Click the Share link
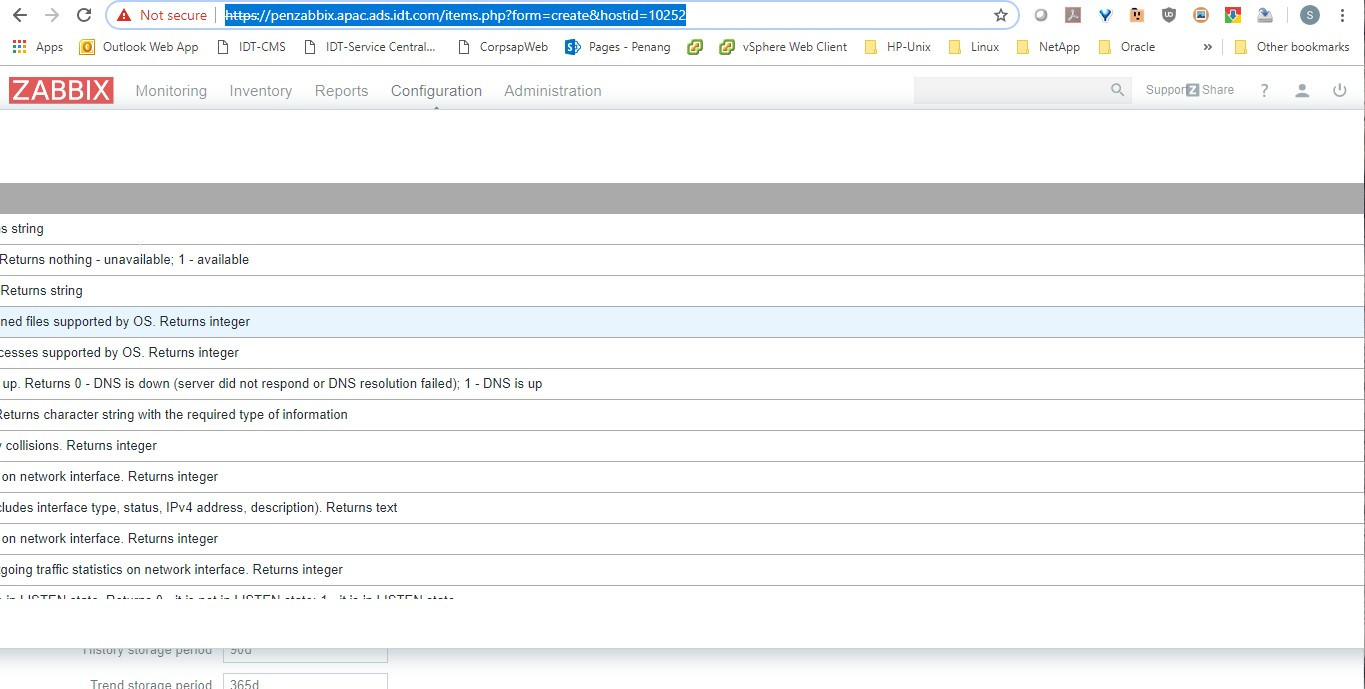The height and width of the screenshot is (689, 1365). tap(1217, 90)
